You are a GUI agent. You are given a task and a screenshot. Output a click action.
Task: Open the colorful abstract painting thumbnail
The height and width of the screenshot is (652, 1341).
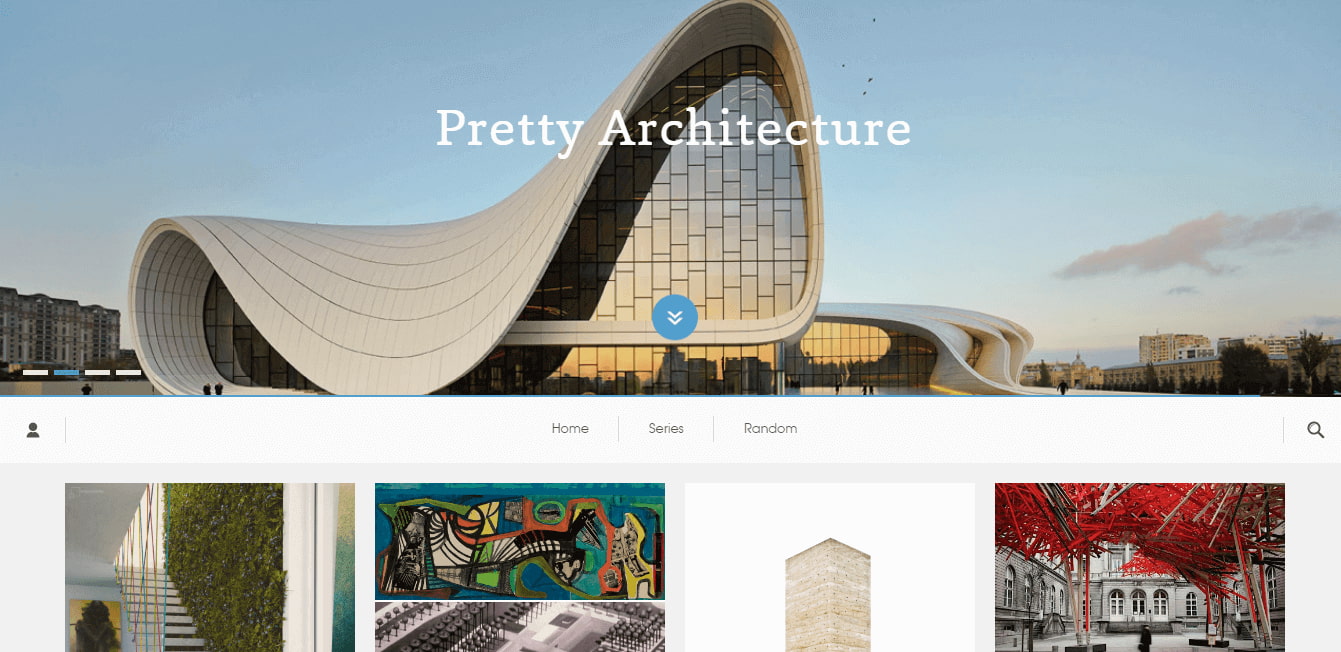[x=520, y=541]
